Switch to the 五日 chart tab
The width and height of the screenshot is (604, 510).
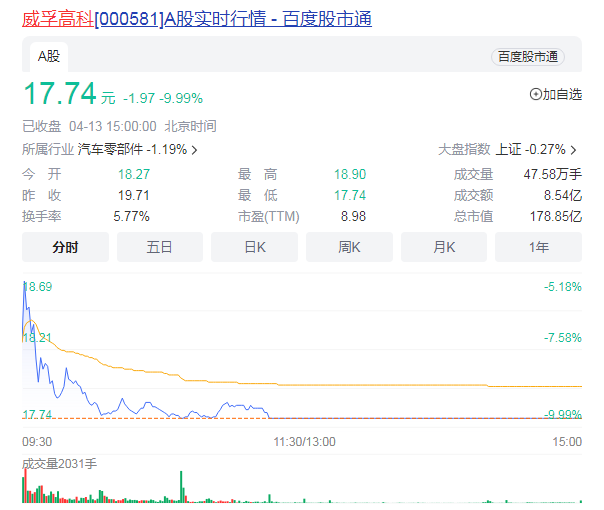pos(160,247)
